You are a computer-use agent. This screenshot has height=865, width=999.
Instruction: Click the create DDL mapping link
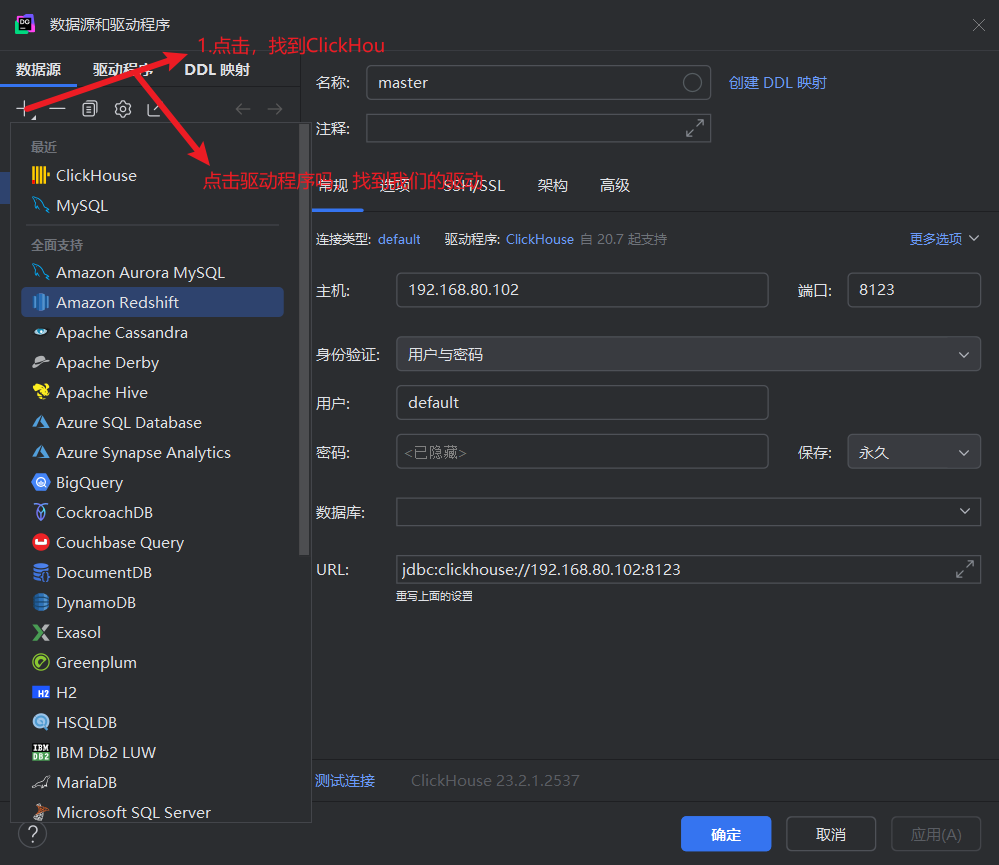pyautogui.click(x=777, y=83)
